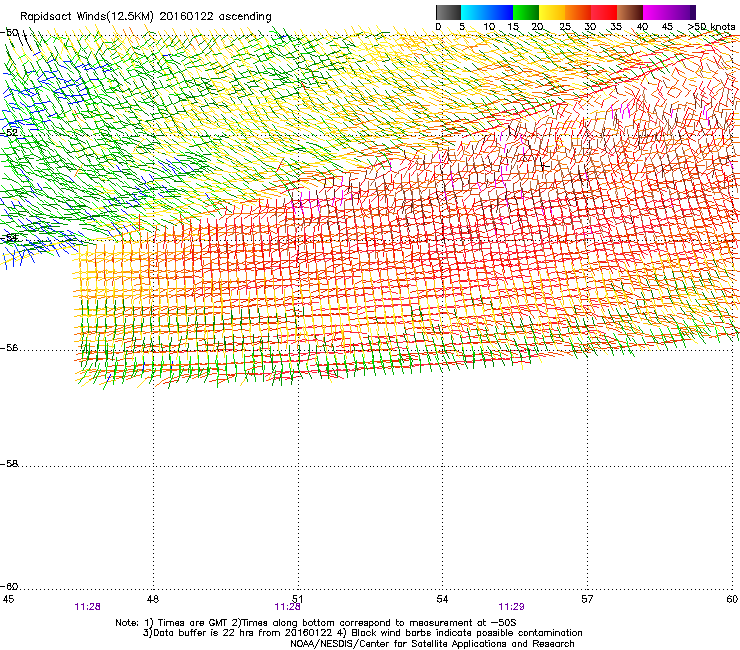Image resolution: width=740 pixels, height=650 pixels.
Task: Select the -52 latitude axis label
Action: (9, 133)
